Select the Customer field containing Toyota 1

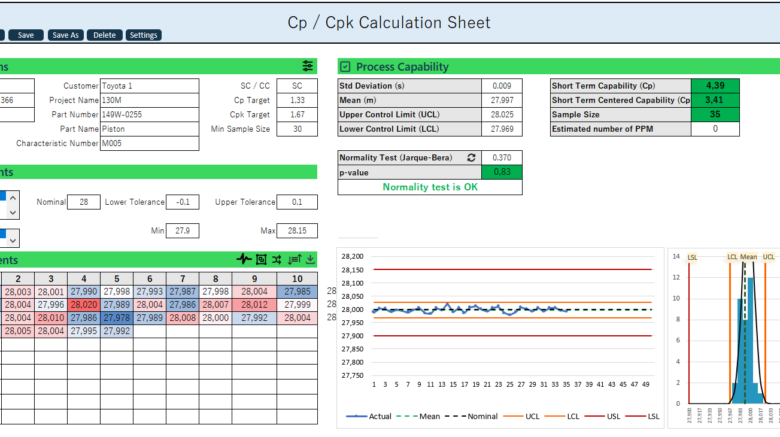coord(149,86)
